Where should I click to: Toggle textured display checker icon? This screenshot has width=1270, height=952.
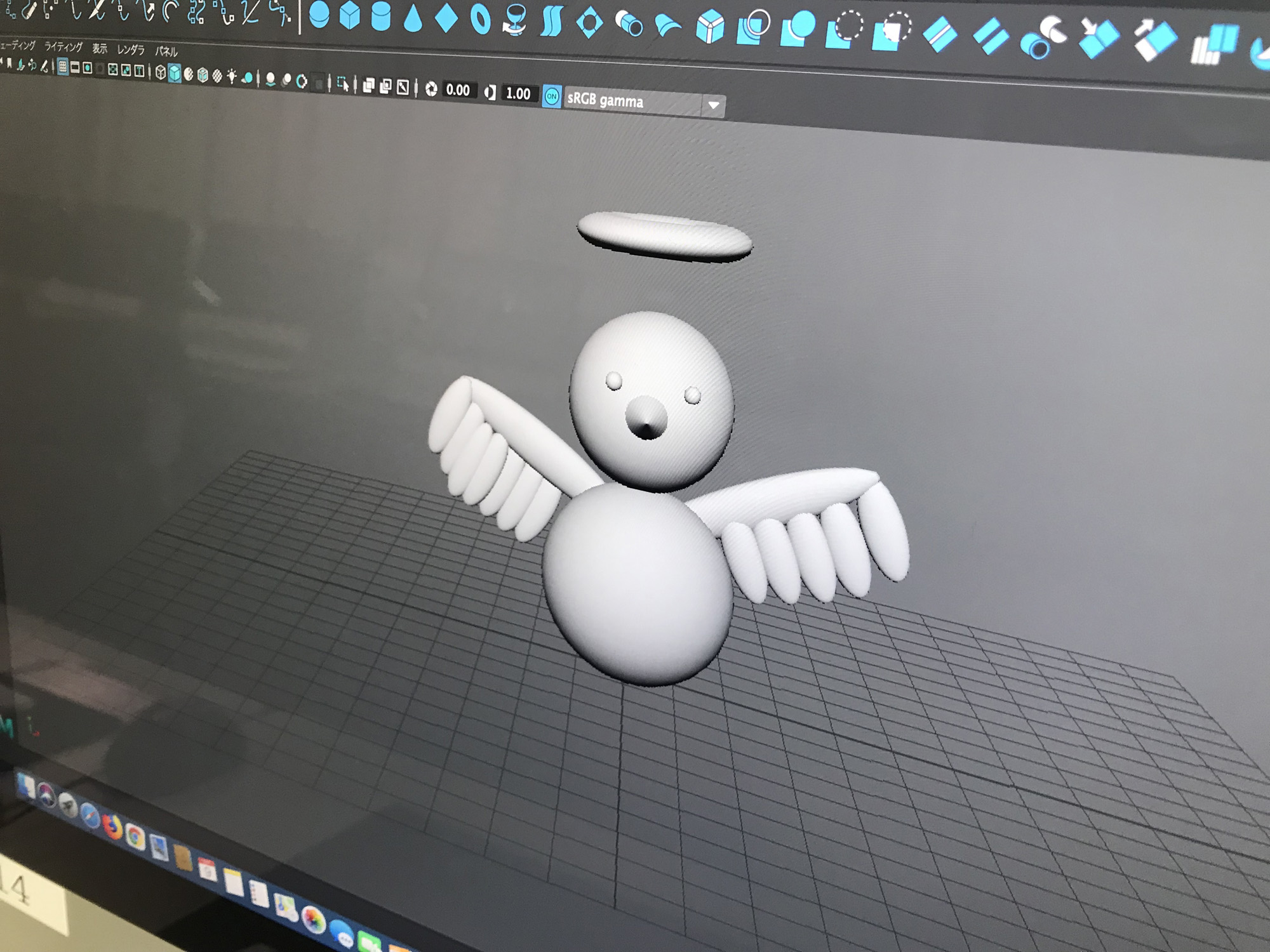(x=217, y=76)
